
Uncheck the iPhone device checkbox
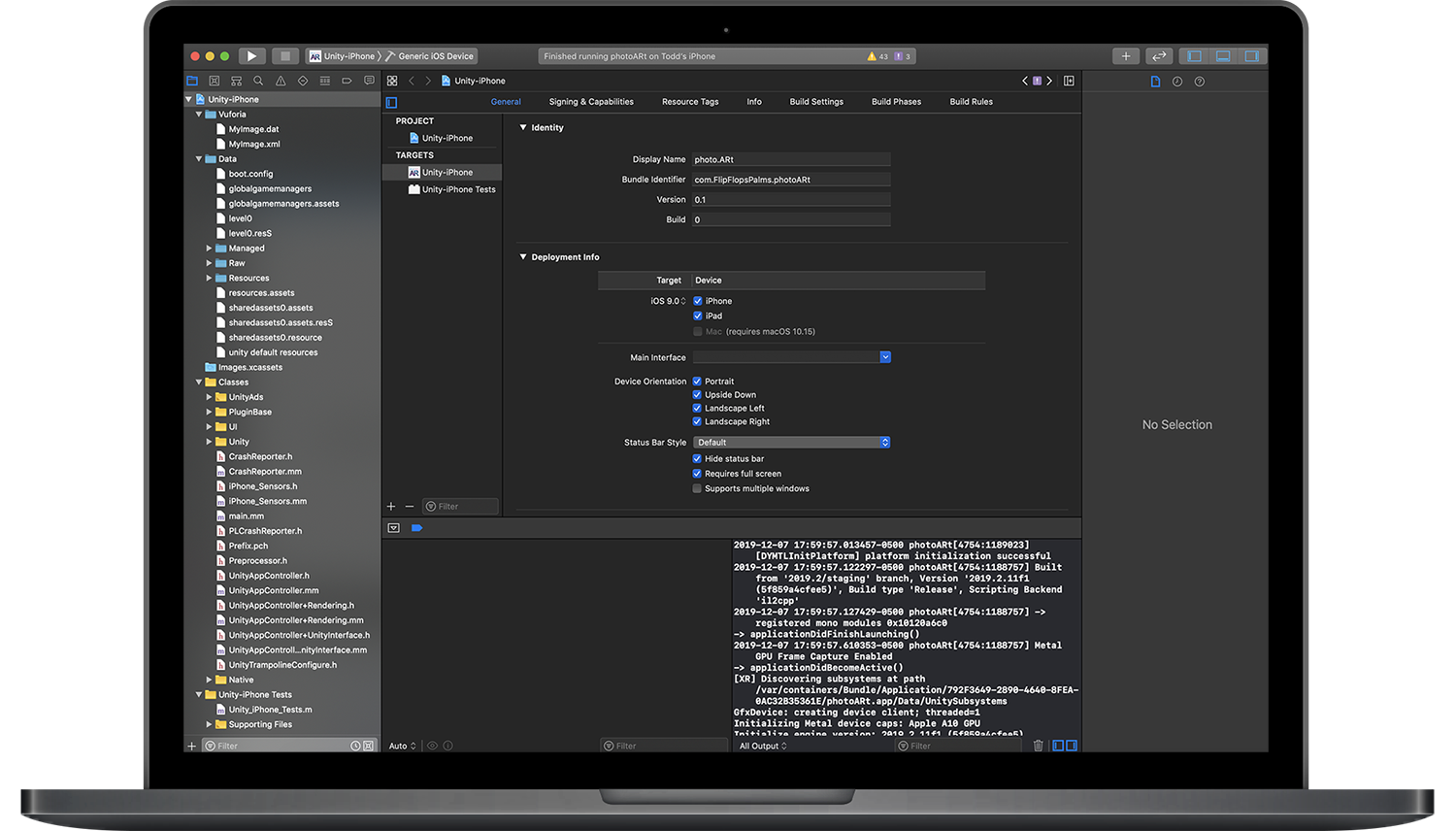point(697,301)
